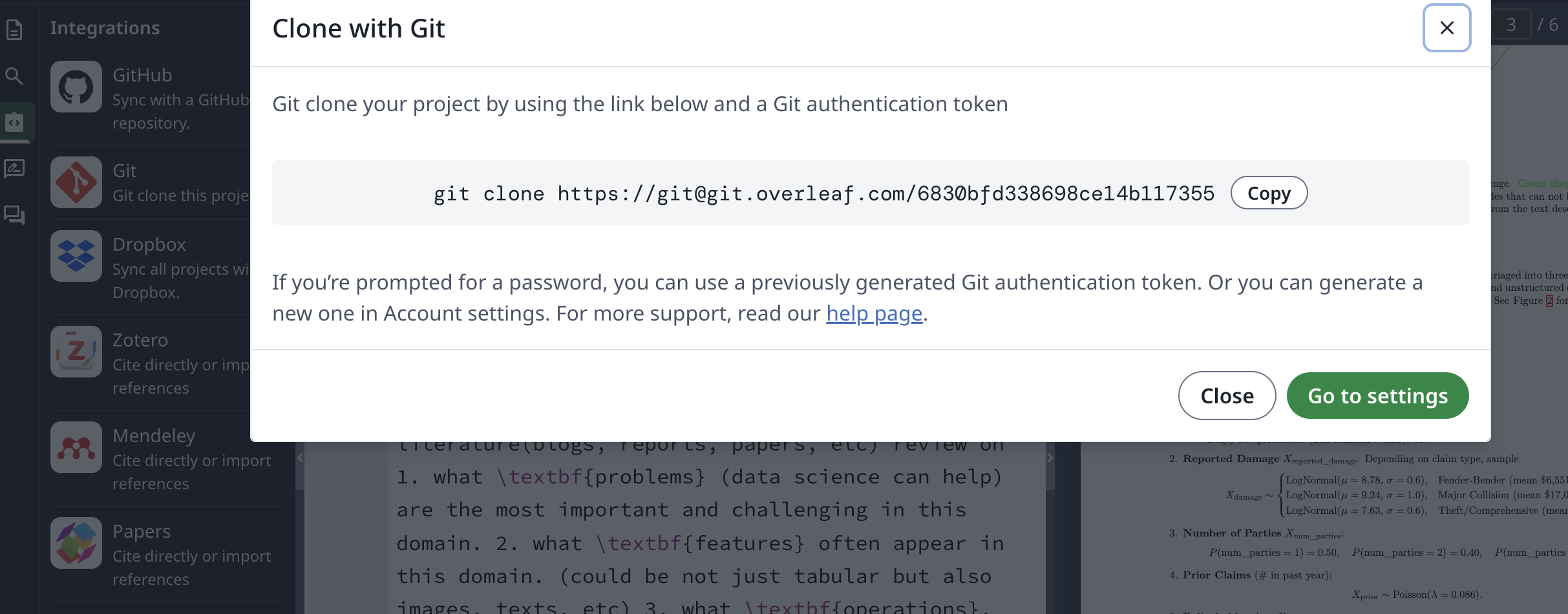Collapse the editor pane with left chevron
This screenshot has width=1568, height=614.
(300, 458)
